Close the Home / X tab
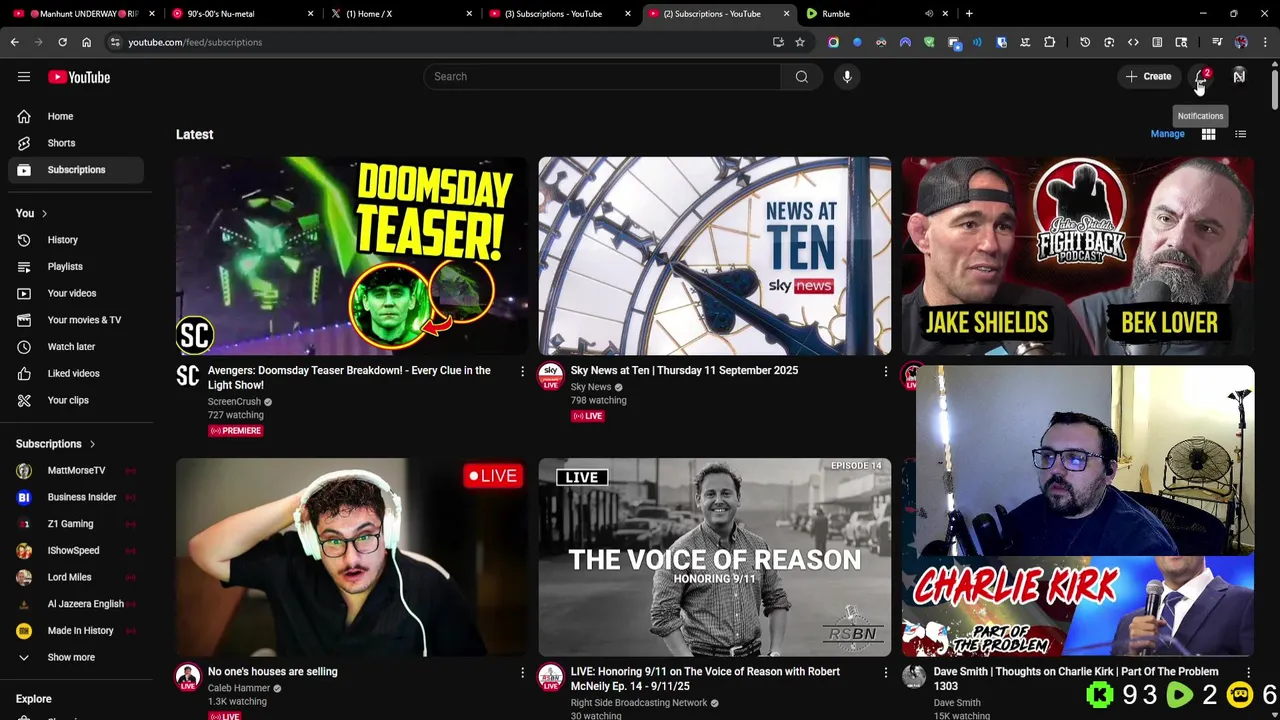The height and width of the screenshot is (720, 1280). [x=469, y=14]
